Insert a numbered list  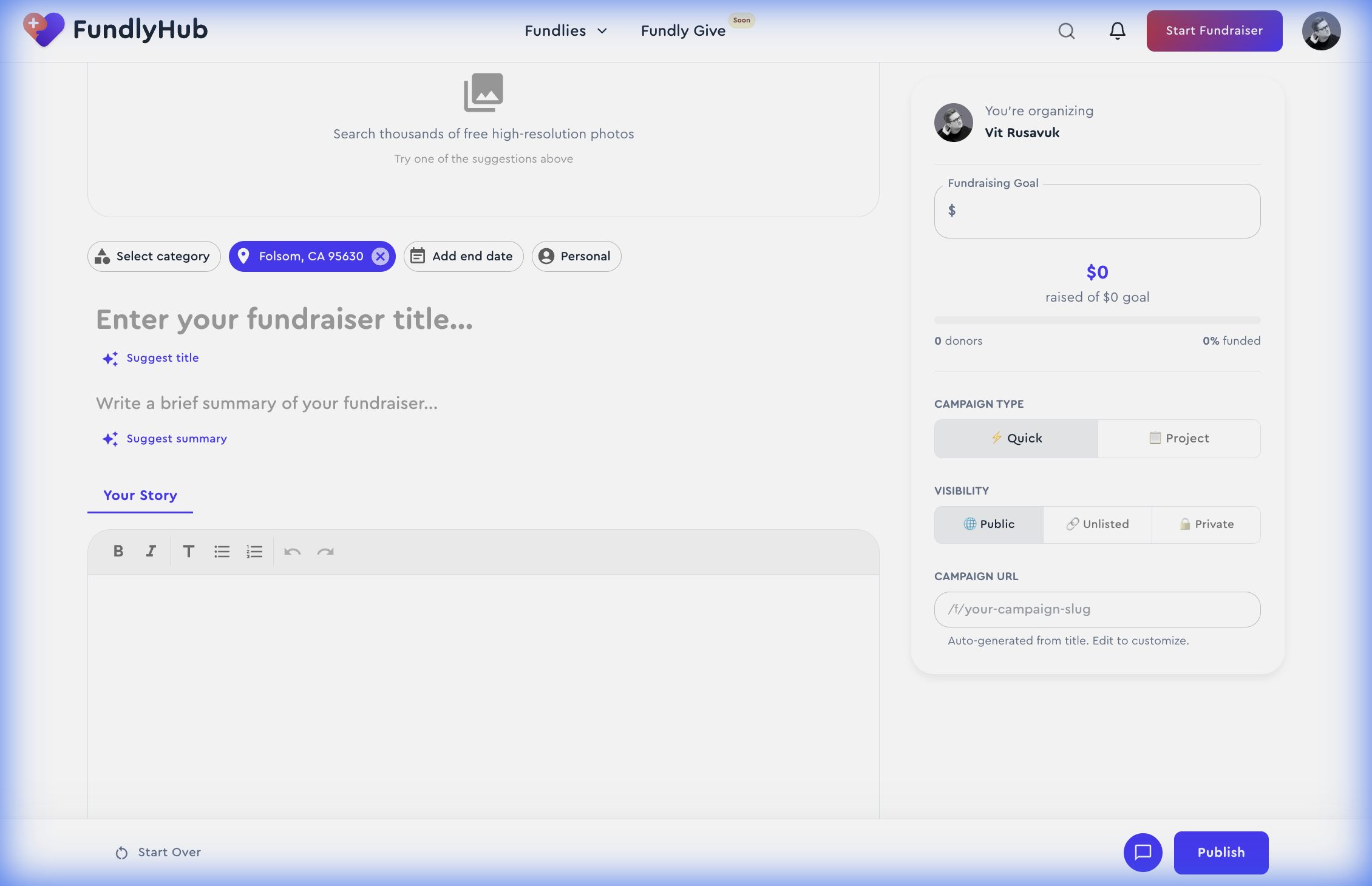click(x=254, y=551)
